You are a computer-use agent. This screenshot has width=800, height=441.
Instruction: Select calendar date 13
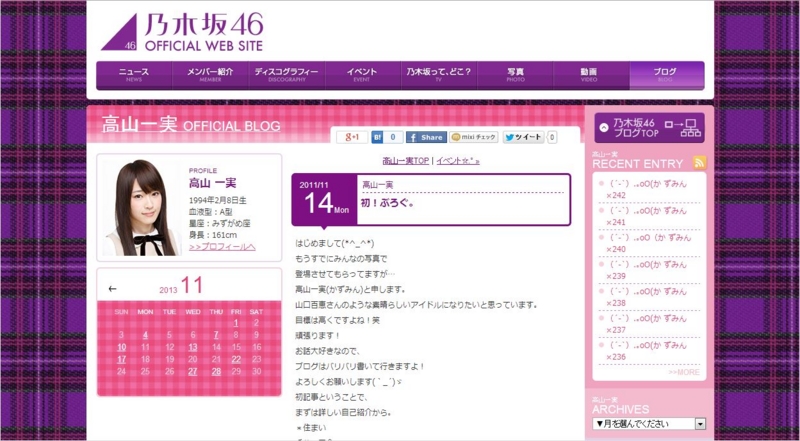(193, 348)
